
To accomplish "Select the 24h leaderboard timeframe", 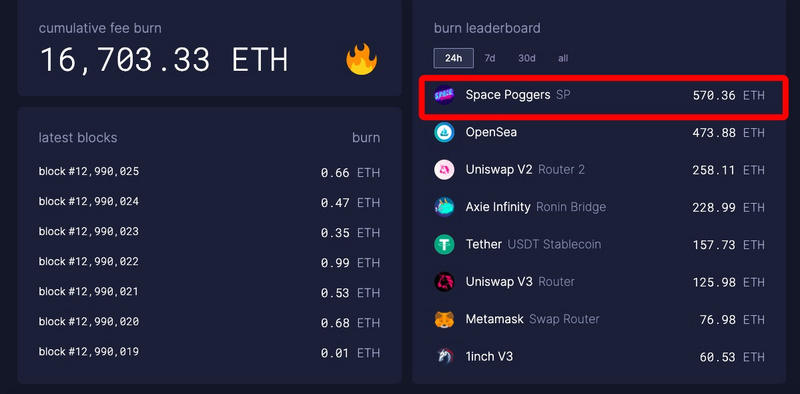I will pos(453,58).
